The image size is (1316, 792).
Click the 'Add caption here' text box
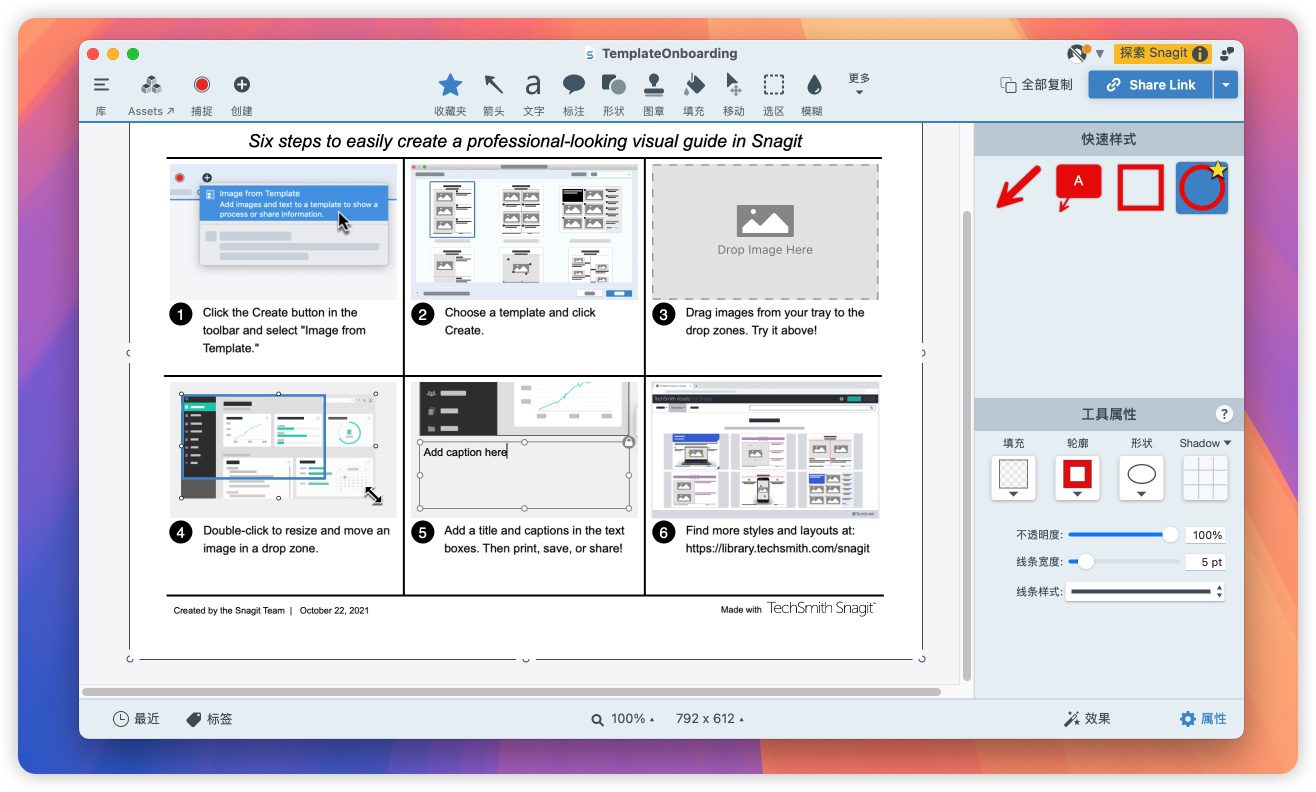524,475
